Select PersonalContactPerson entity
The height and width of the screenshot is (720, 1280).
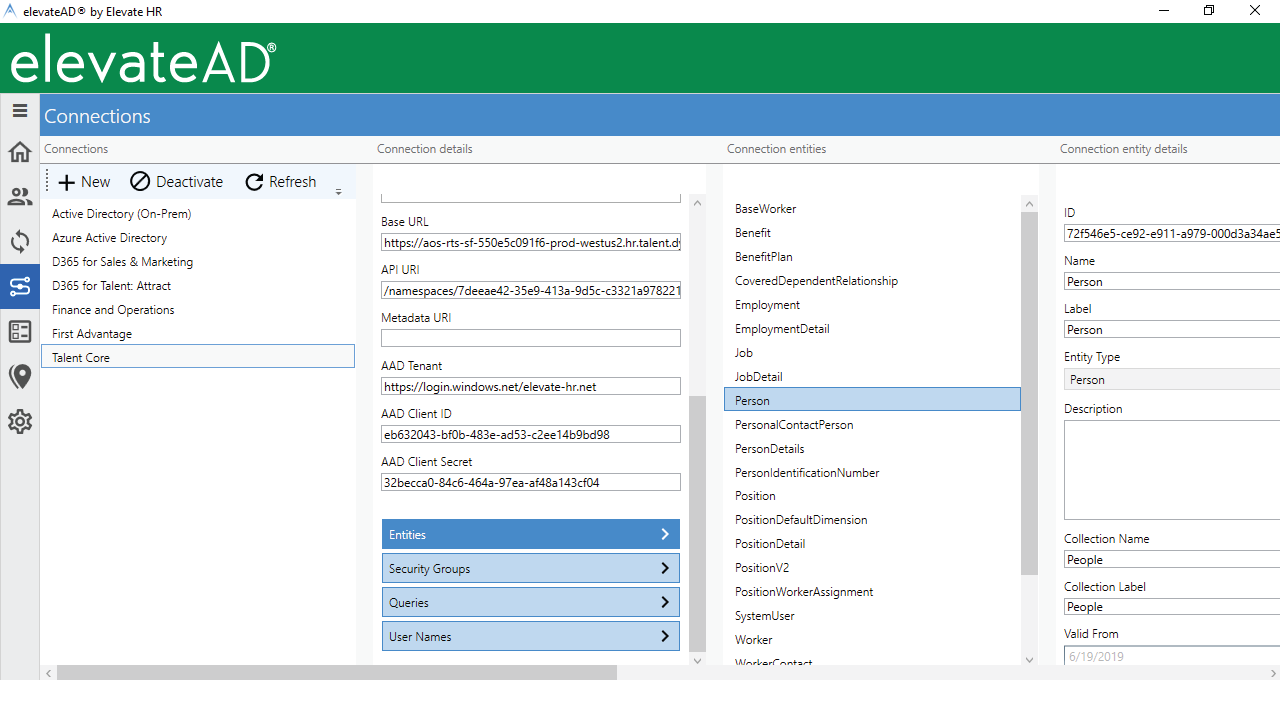(x=872, y=425)
